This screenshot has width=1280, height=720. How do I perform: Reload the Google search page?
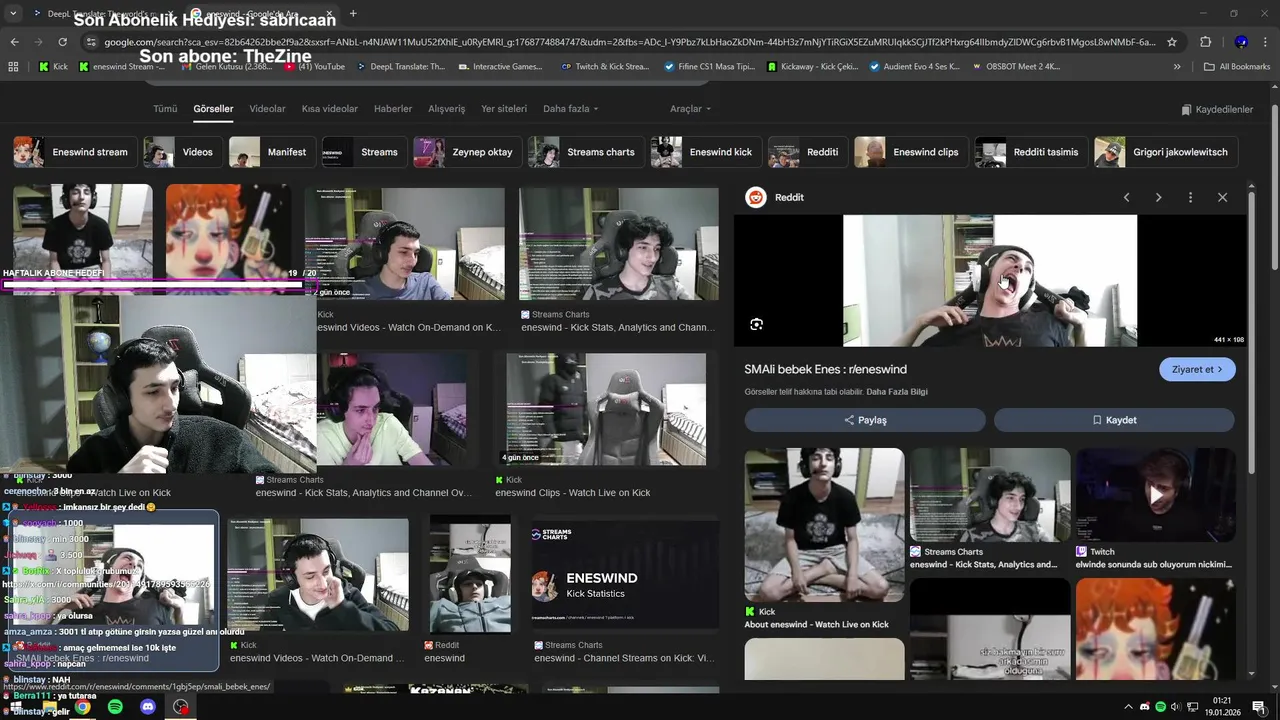point(62,42)
